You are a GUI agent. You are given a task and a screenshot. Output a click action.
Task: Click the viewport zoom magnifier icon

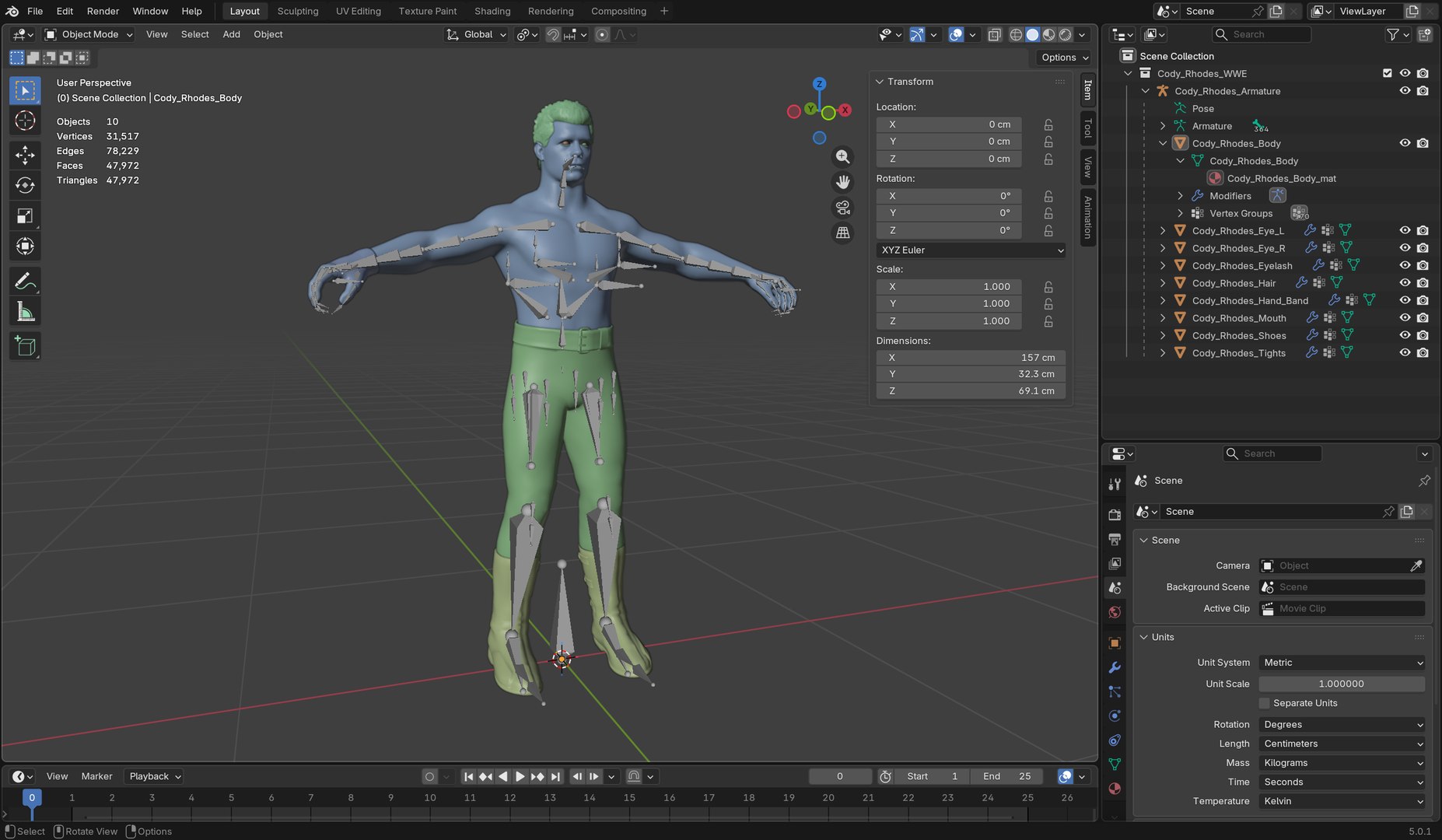click(842, 157)
